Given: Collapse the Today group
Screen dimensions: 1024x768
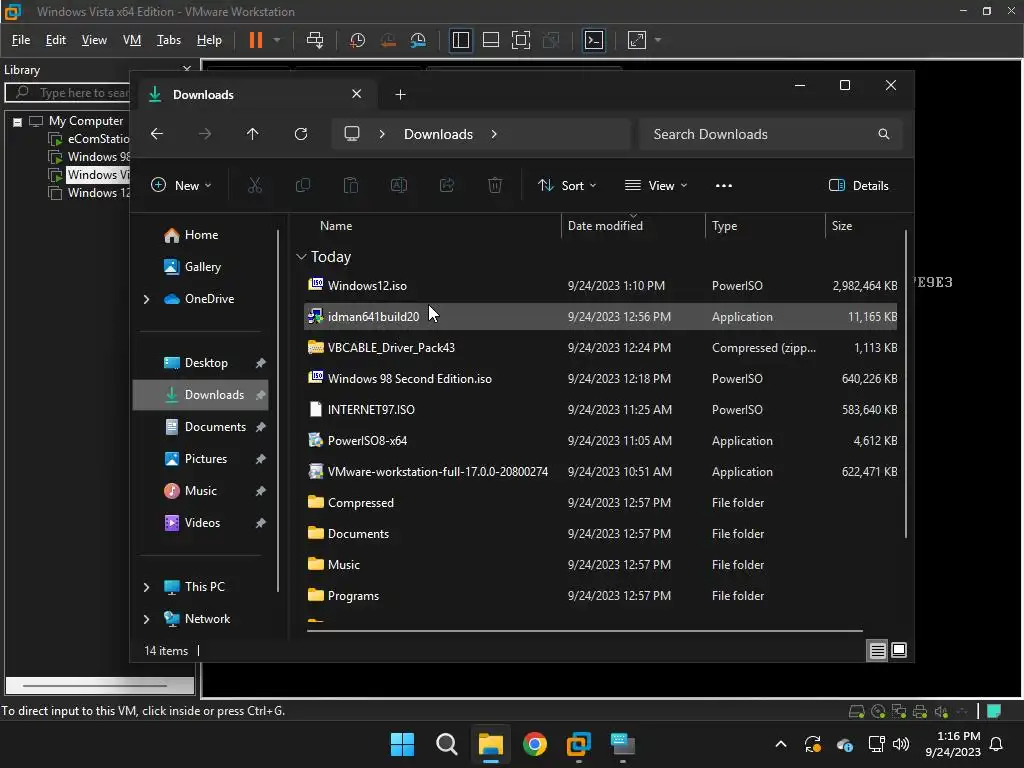Looking at the screenshot, I should pos(301,257).
